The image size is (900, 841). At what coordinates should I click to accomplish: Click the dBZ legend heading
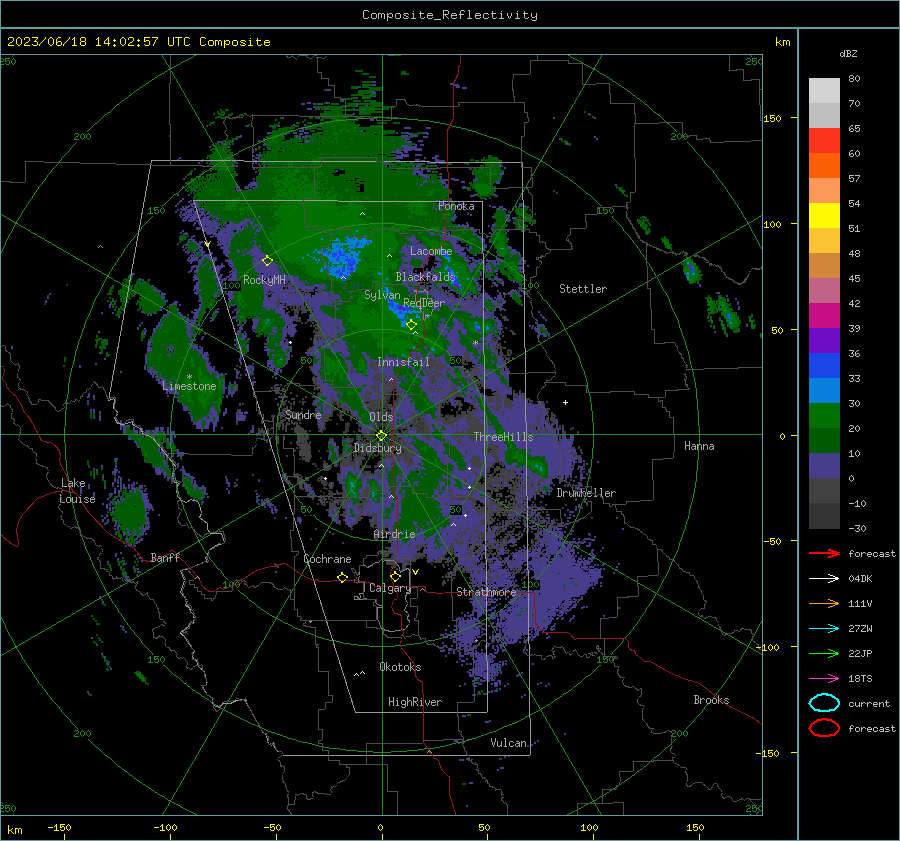848,53
